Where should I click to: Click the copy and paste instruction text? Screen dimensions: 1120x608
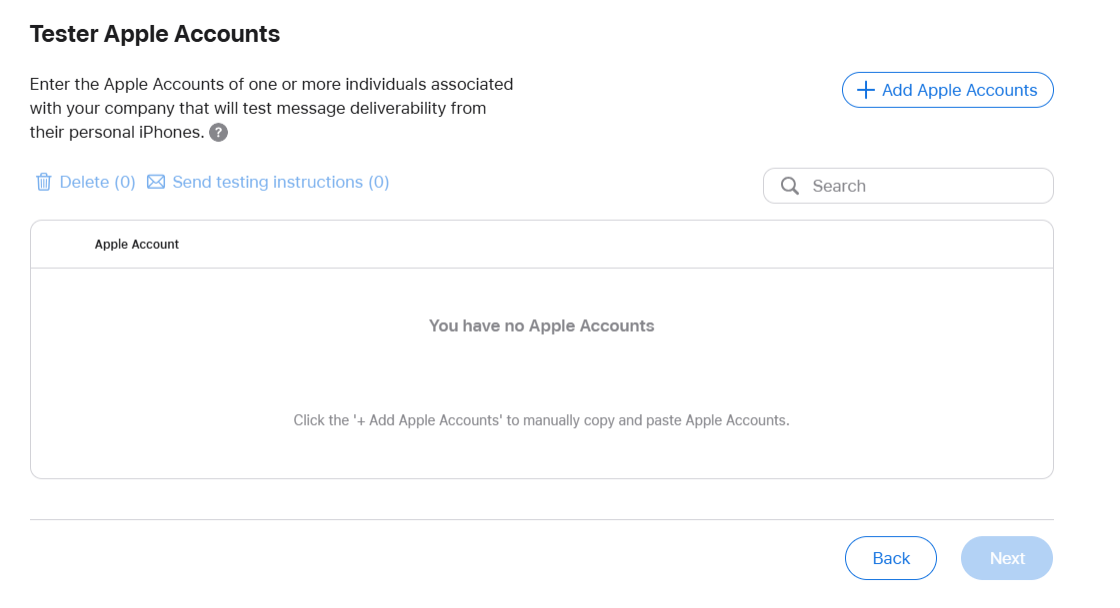(541, 420)
